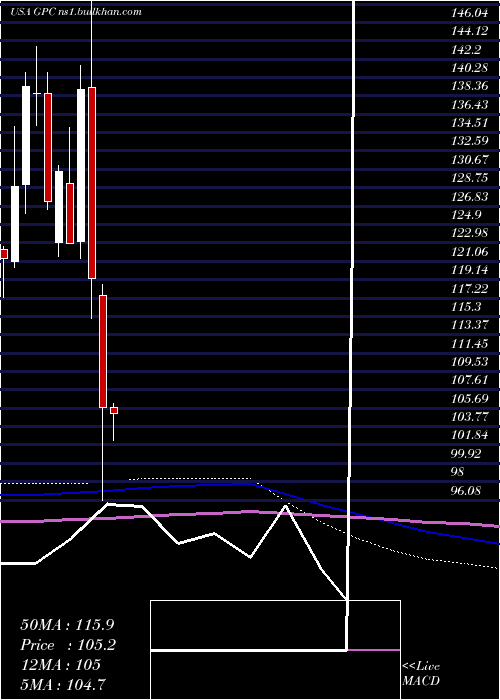Click the 132.59 price axis label

pos(469,141)
